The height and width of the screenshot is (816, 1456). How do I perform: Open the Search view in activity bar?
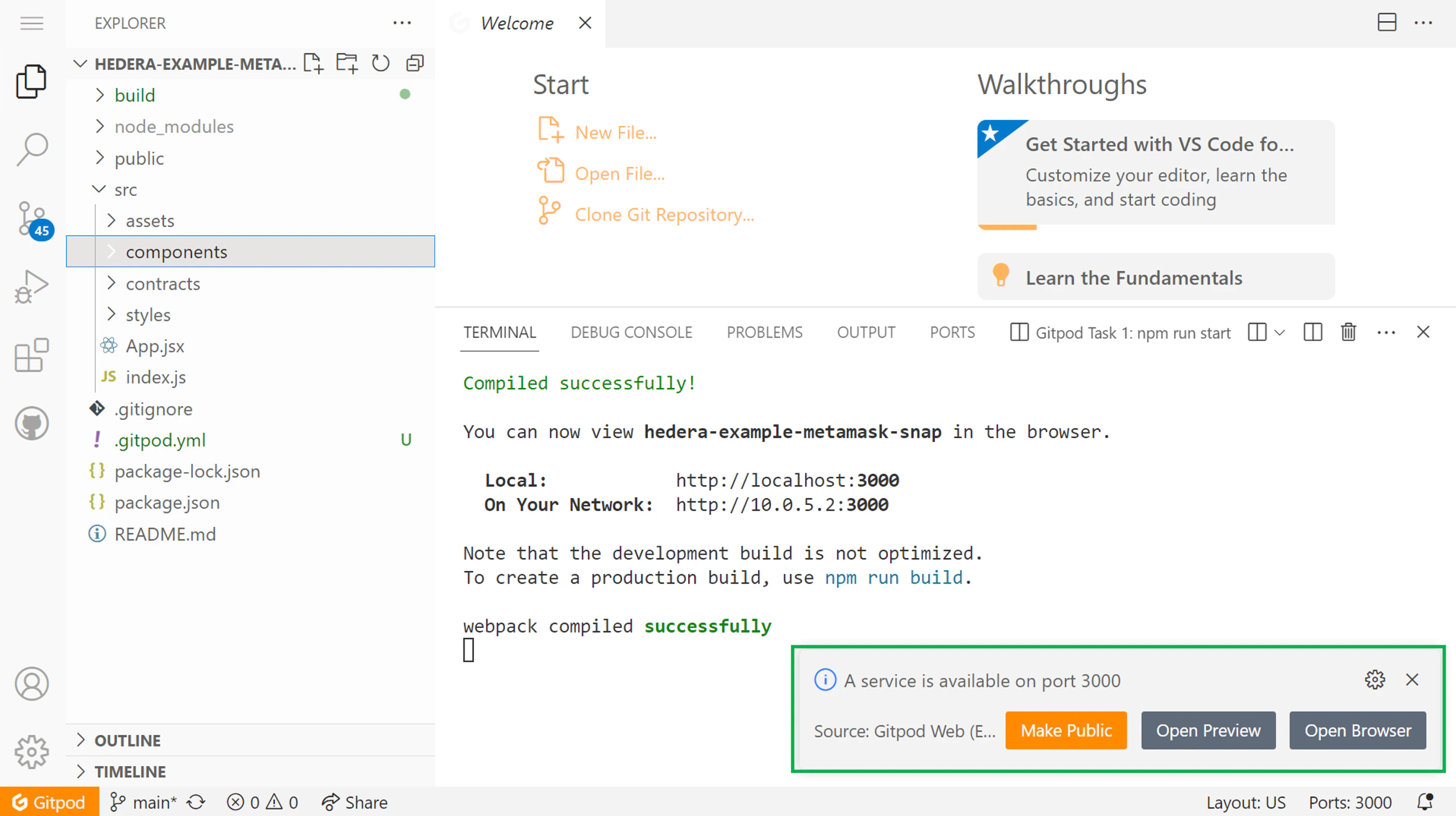[x=32, y=149]
